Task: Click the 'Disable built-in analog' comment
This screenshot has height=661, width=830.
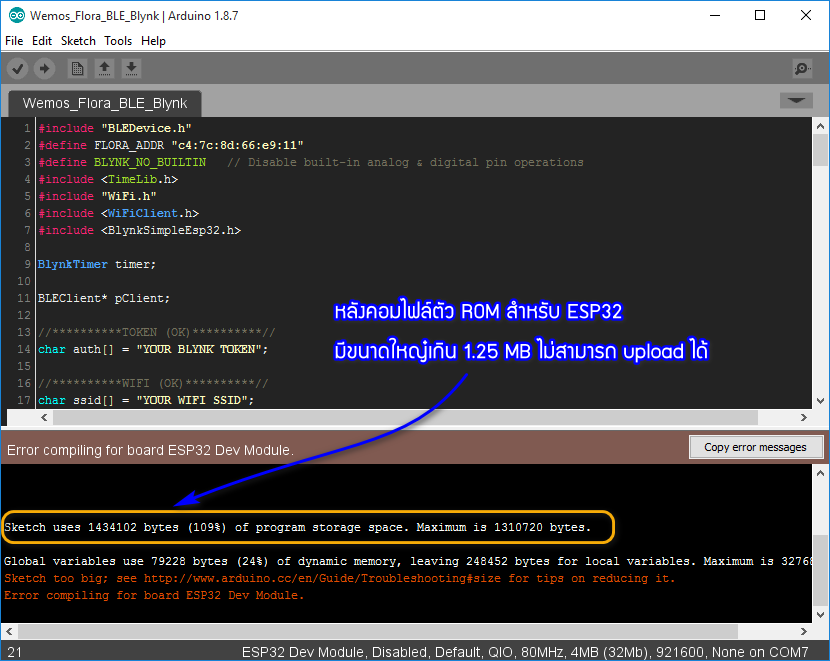Action: coord(405,162)
